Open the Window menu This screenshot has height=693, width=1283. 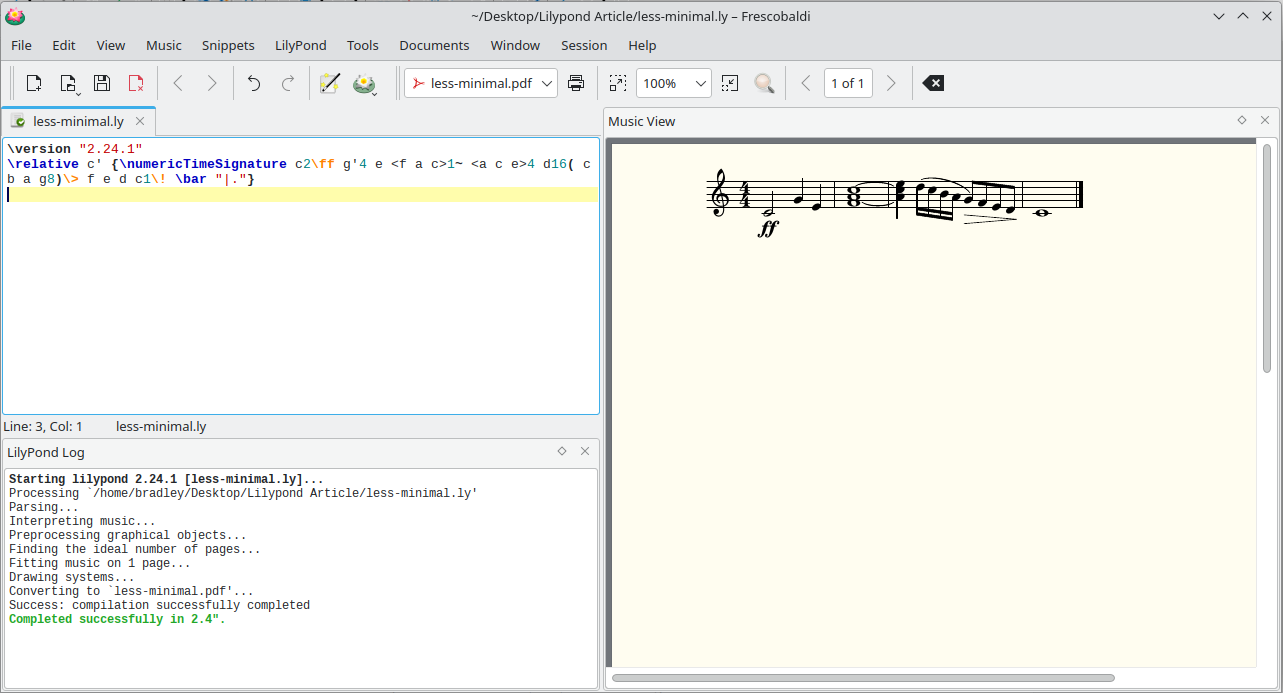tap(515, 45)
